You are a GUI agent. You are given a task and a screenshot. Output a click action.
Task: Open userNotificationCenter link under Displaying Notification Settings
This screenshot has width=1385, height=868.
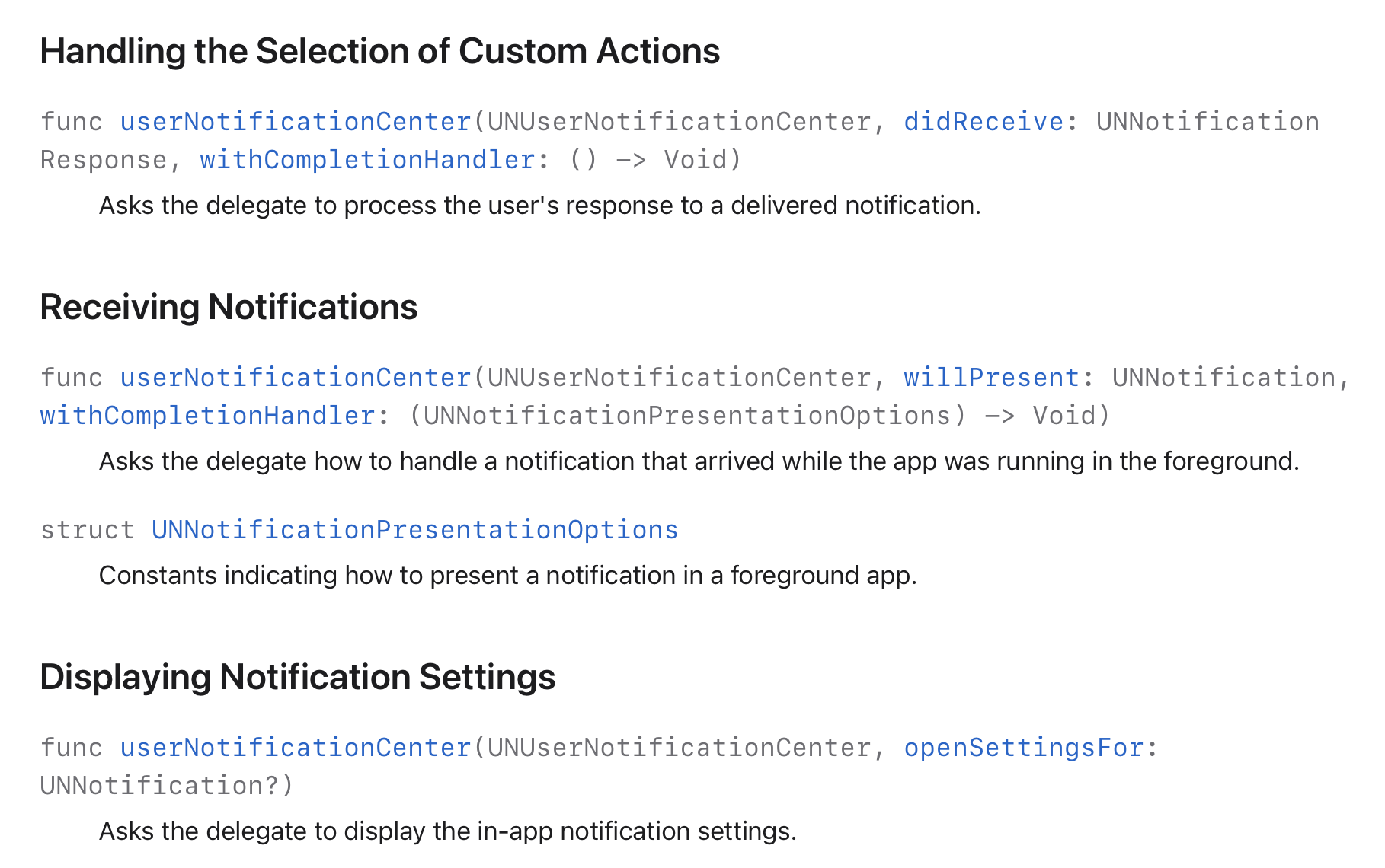coord(296,748)
